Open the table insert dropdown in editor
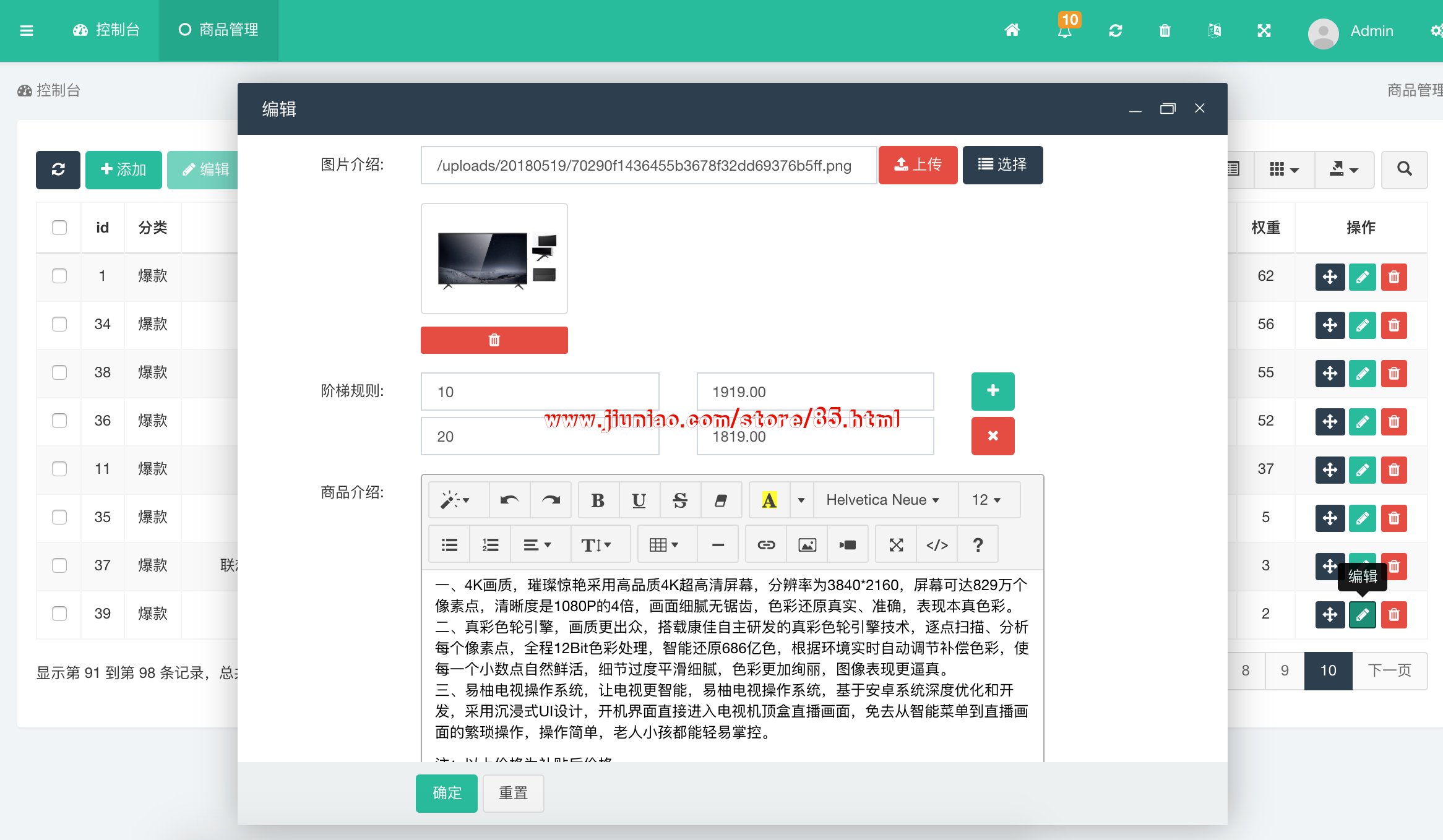Screen dimensions: 1443x840 point(664,545)
